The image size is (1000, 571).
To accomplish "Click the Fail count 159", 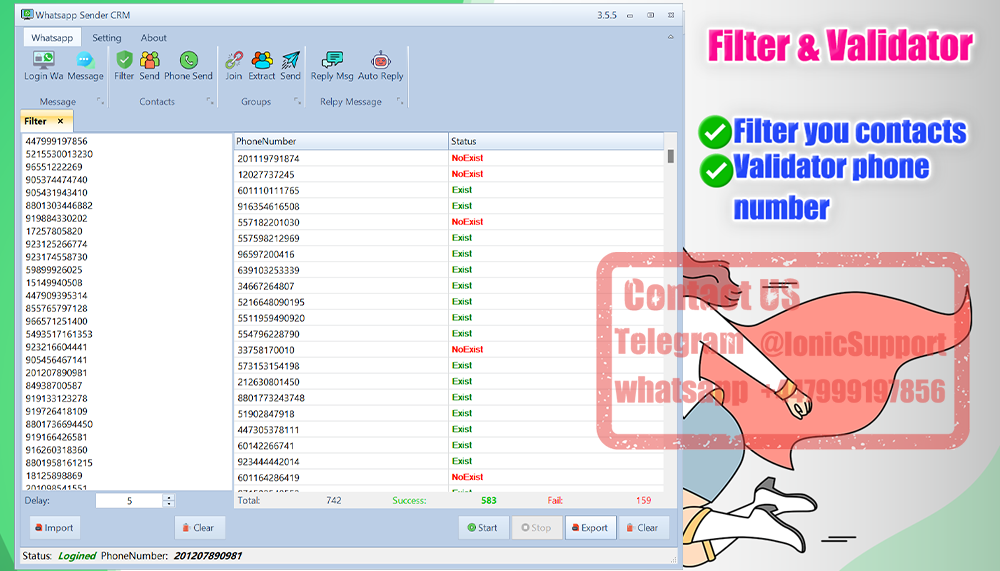I will [643, 501].
